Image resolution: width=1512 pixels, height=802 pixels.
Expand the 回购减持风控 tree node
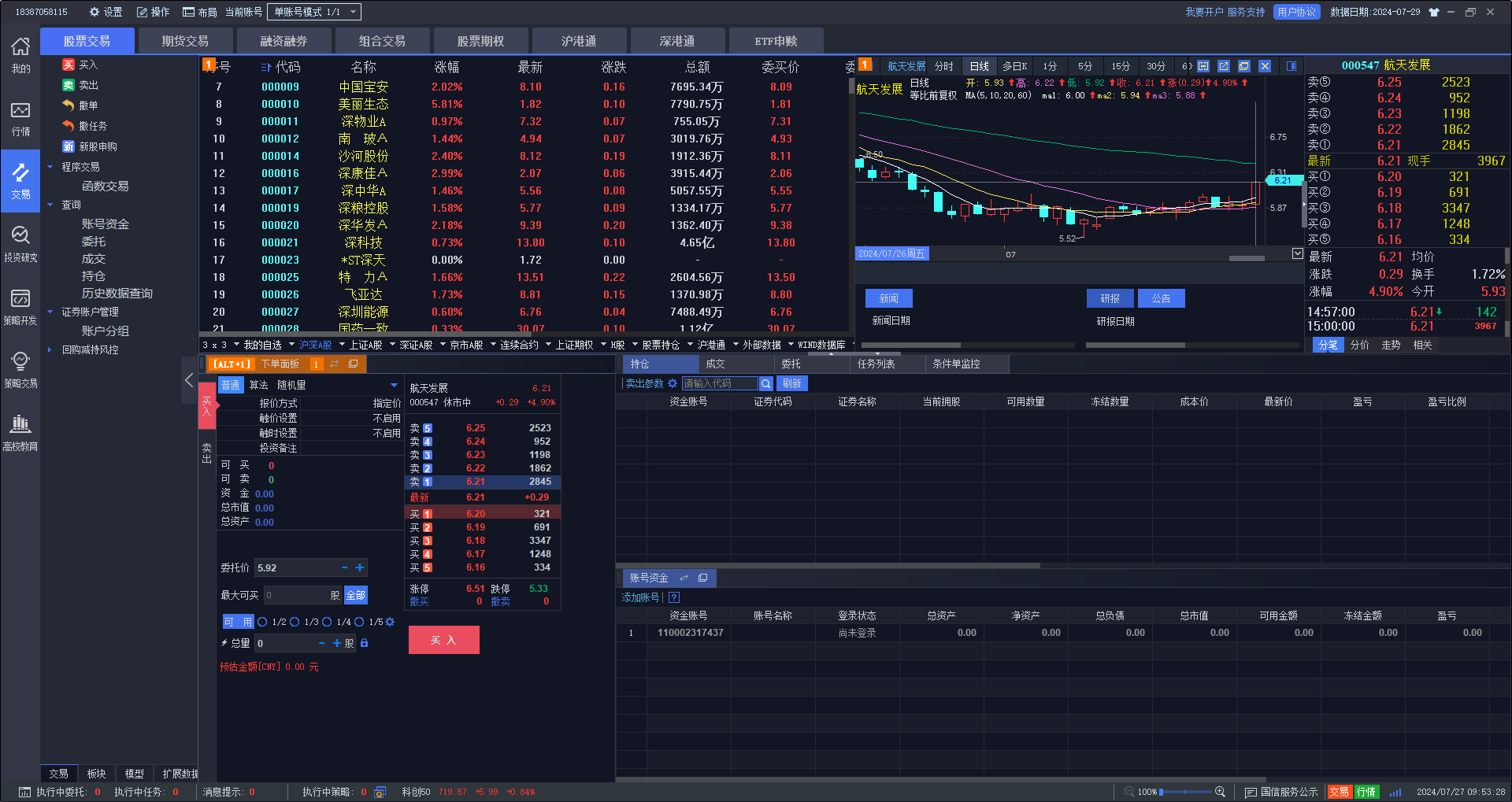50,349
